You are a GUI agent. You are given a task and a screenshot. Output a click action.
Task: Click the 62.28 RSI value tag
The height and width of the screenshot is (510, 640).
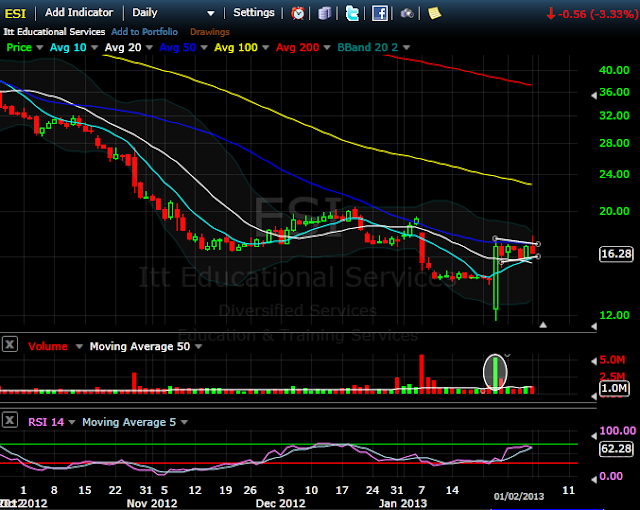click(x=616, y=449)
